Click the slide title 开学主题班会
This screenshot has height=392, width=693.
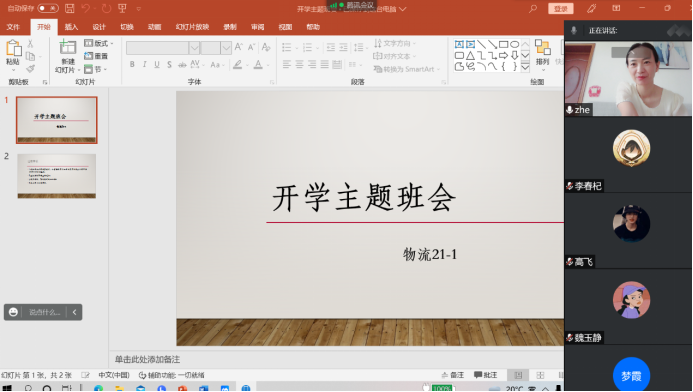click(x=364, y=198)
